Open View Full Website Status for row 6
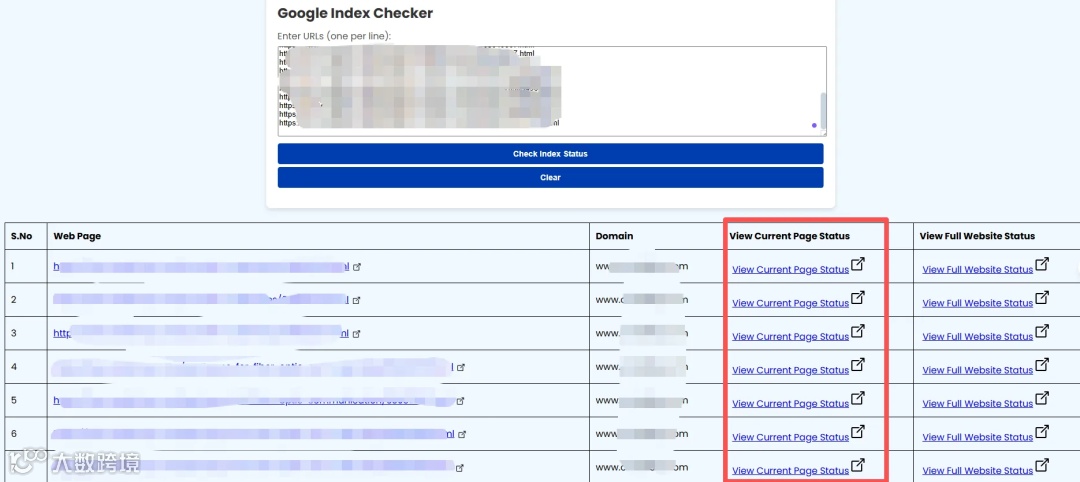The height and width of the screenshot is (482, 1080). pos(977,437)
